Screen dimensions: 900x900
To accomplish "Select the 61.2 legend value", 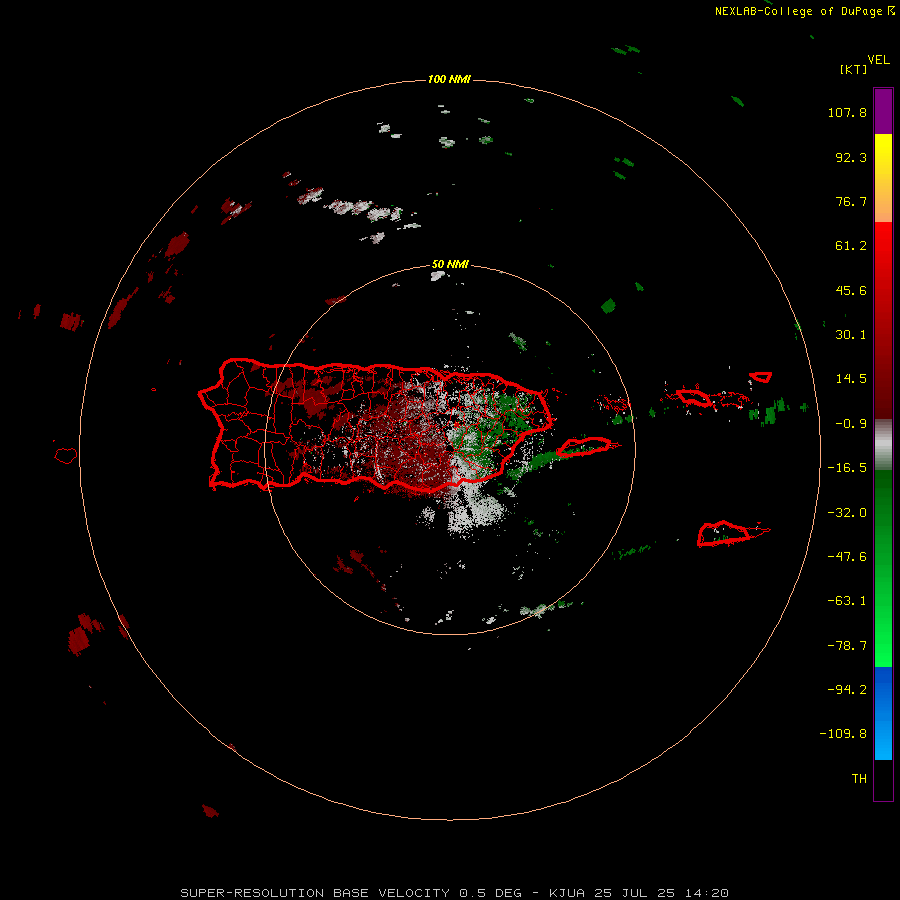I will tap(851, 246).
